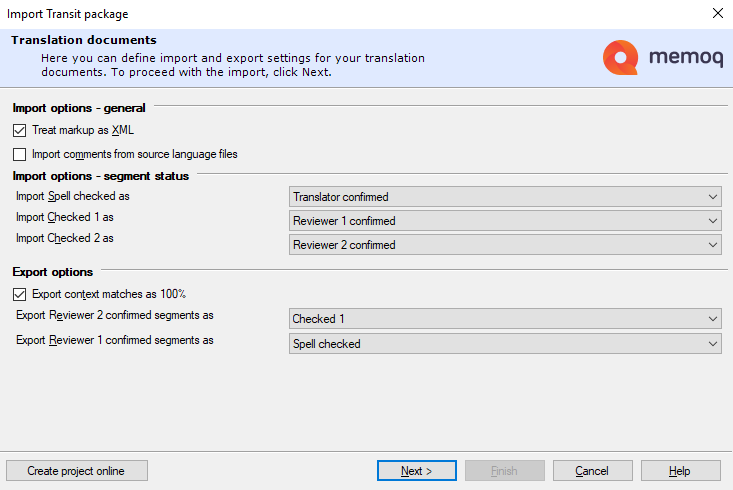Expand the Import Checked 1 as dropdown

[505, 221]
